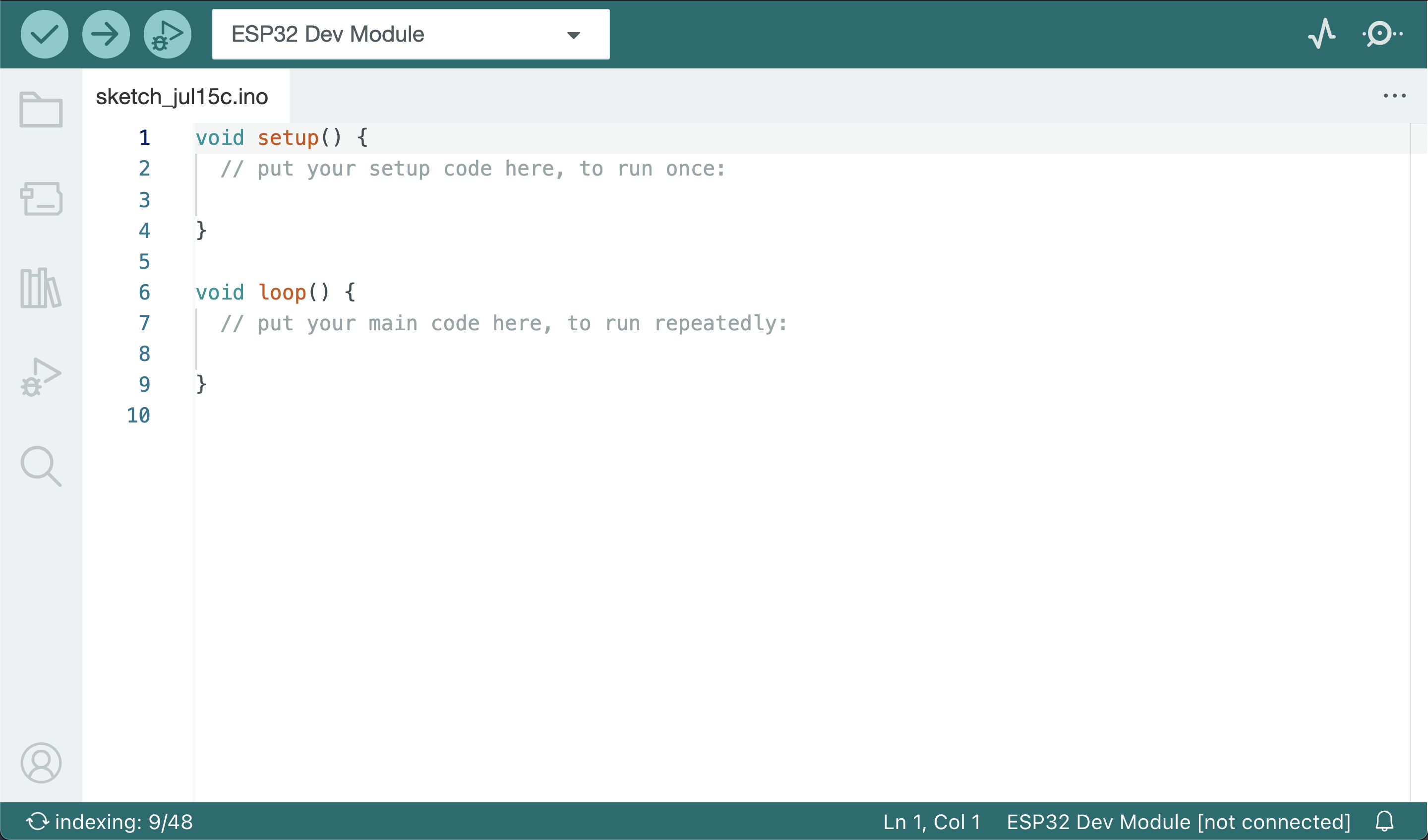The image size is (1428, 840).
Task: Open the Serial Plotter
Action: tap(1322, 34)
